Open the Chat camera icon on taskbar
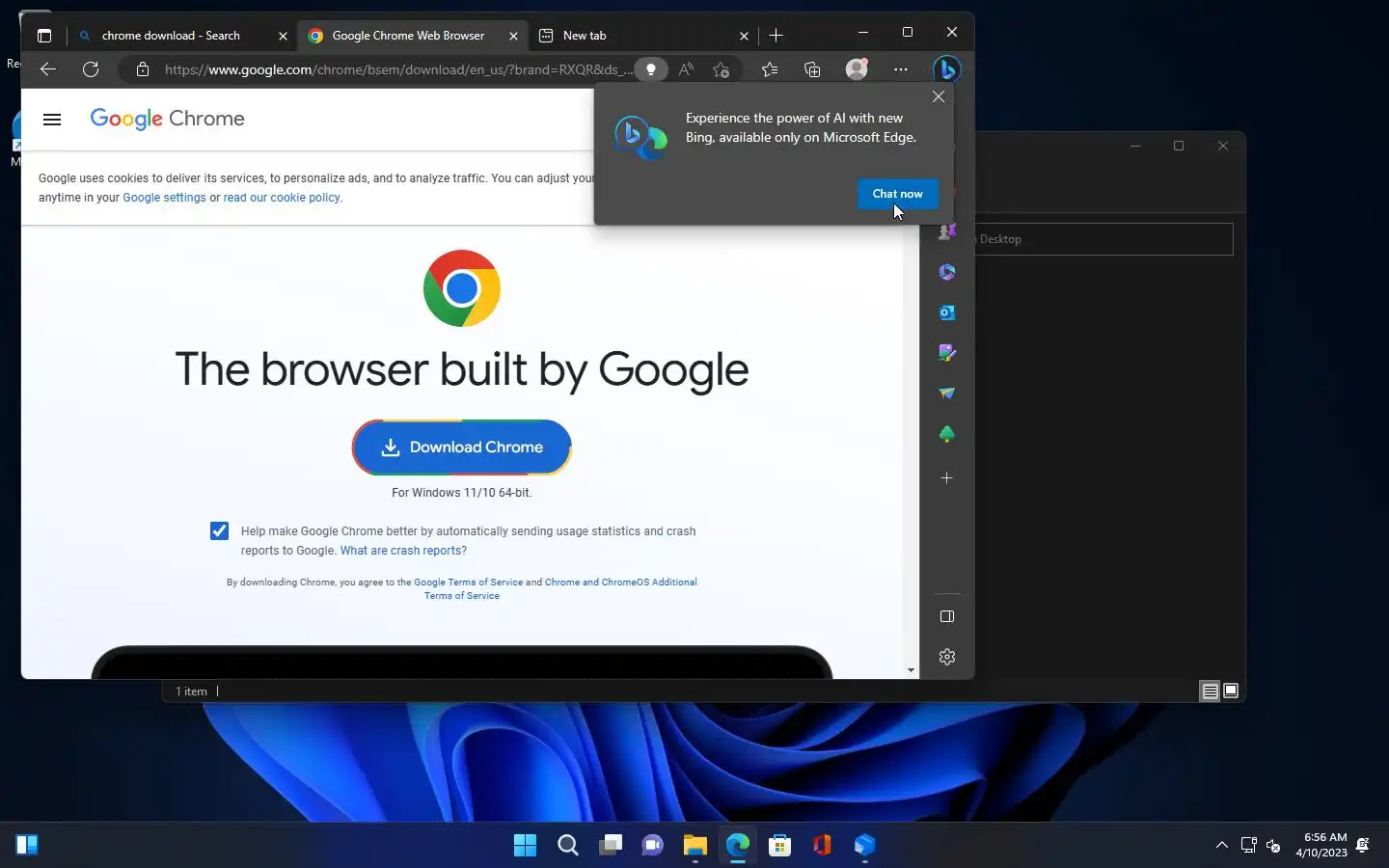 click(x=653, y=846)
